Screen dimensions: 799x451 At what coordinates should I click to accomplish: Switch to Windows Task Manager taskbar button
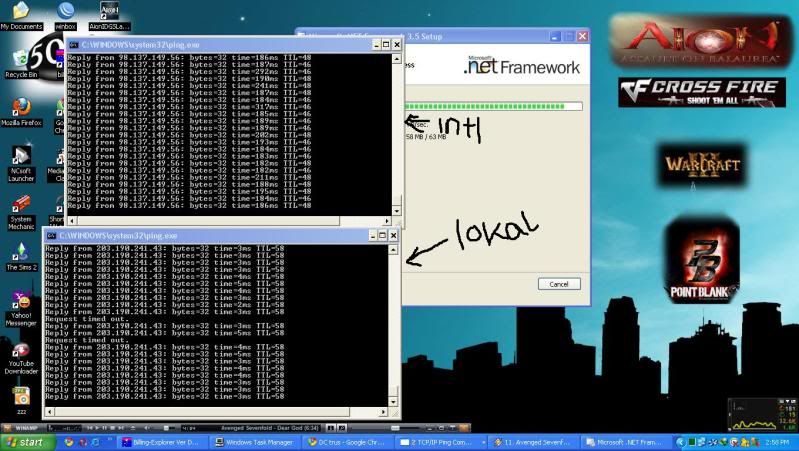pos(255,442)
